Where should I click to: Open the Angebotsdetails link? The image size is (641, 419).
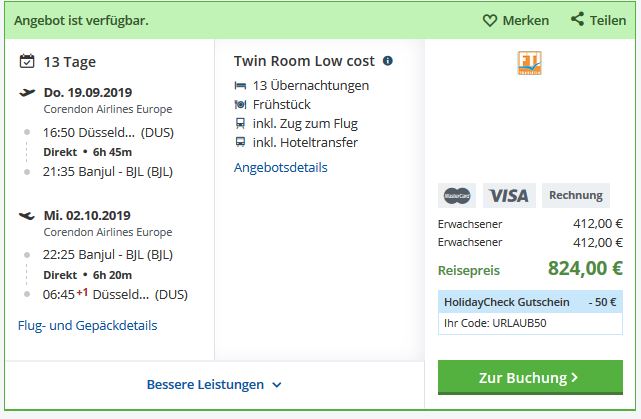(x=280, y=168)
